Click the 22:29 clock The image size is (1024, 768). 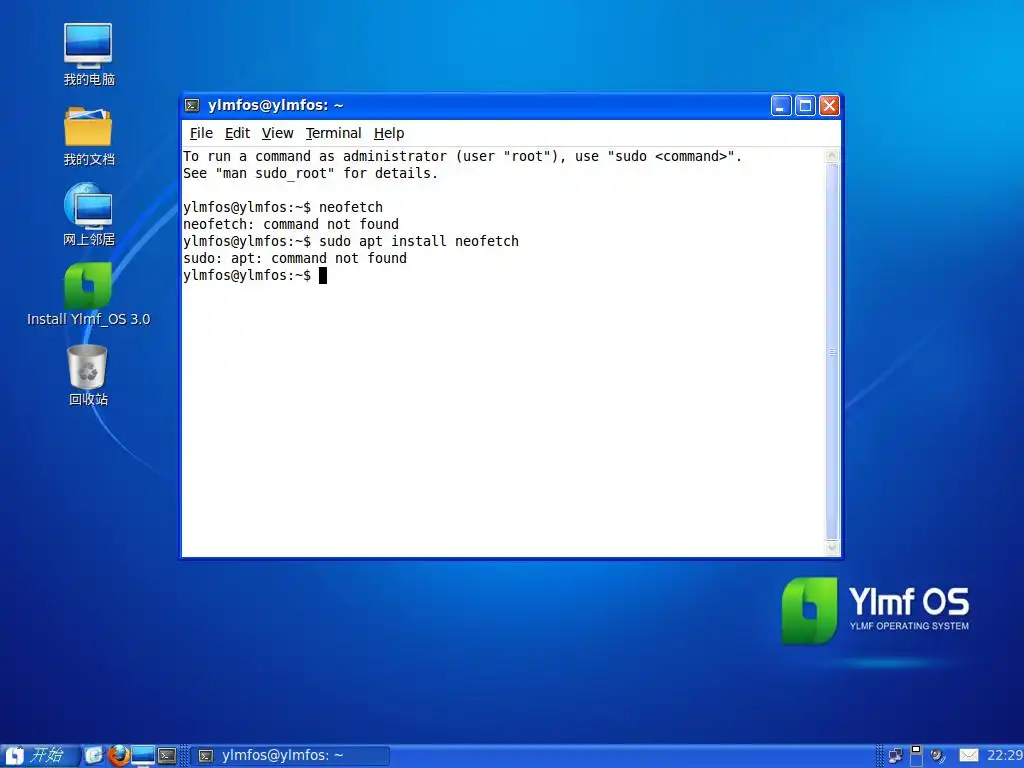[1005, 756]
